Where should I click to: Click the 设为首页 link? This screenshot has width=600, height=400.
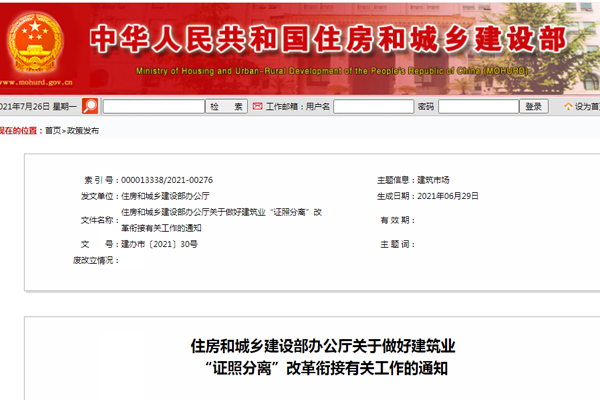[582, 106]
